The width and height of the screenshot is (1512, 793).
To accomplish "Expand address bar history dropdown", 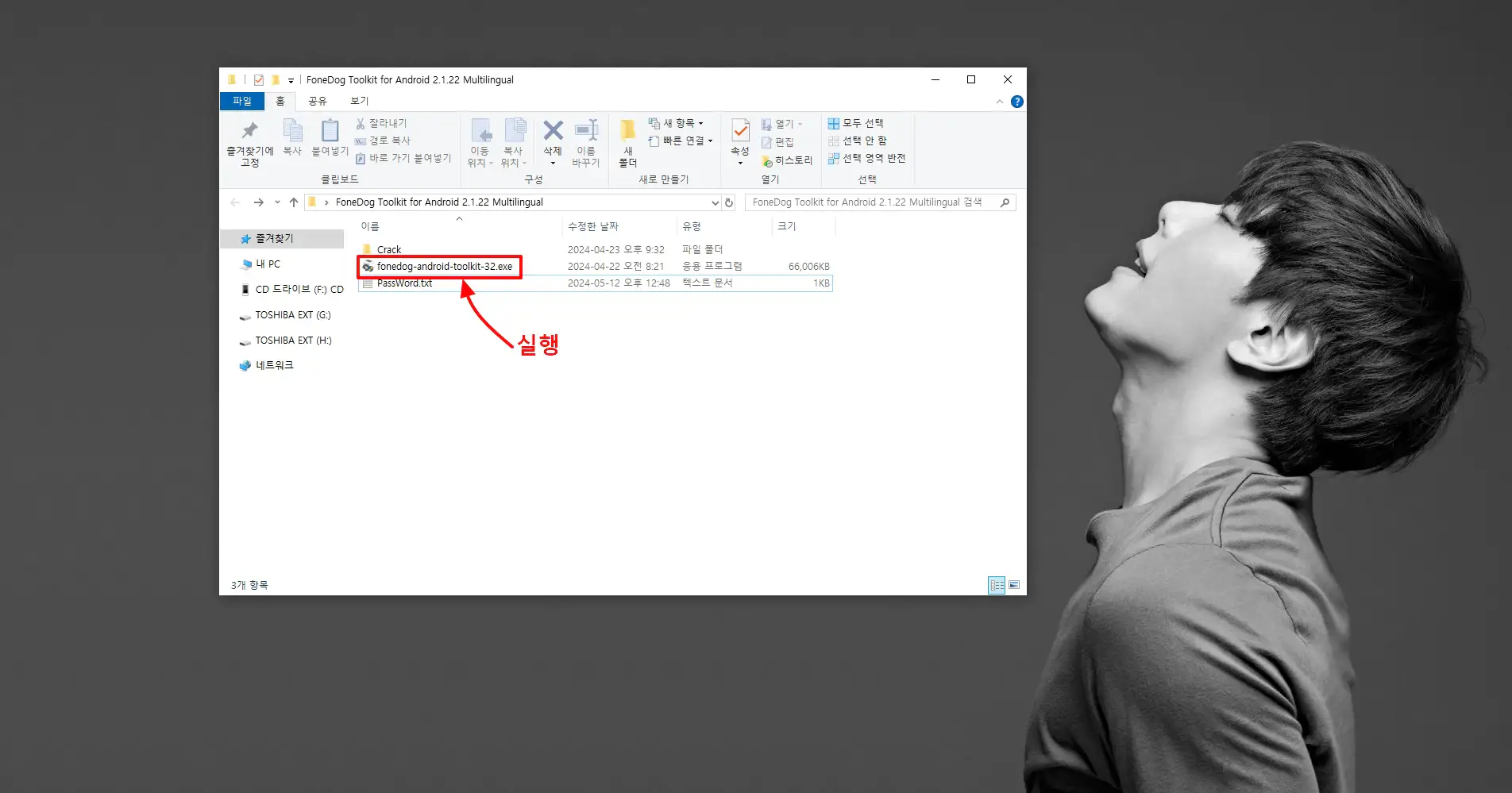I will click(715, 202).
